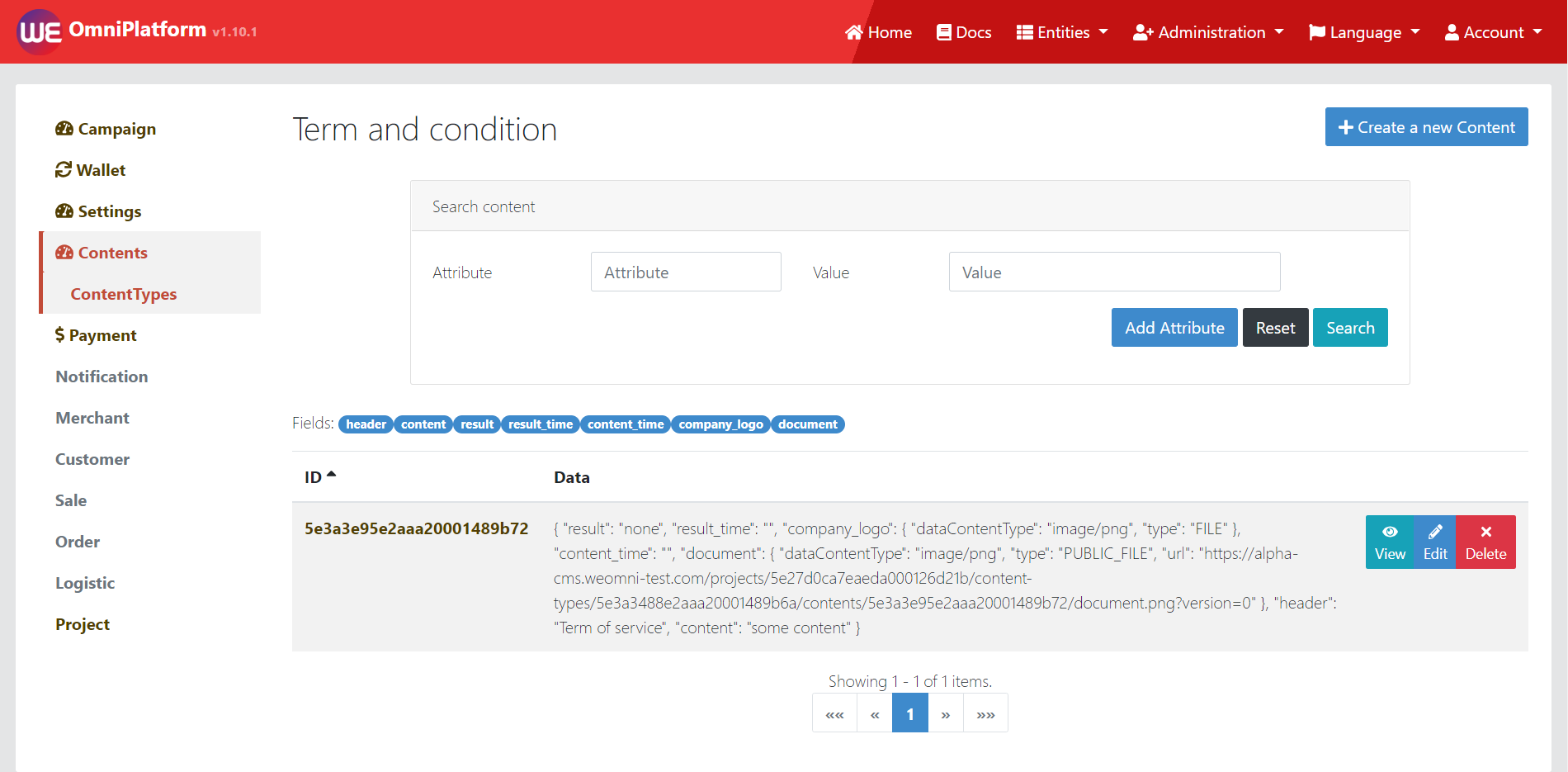This screenshot has height=772, width=1568.
Task: Click the Home house icon
Action: pos(853,32)
